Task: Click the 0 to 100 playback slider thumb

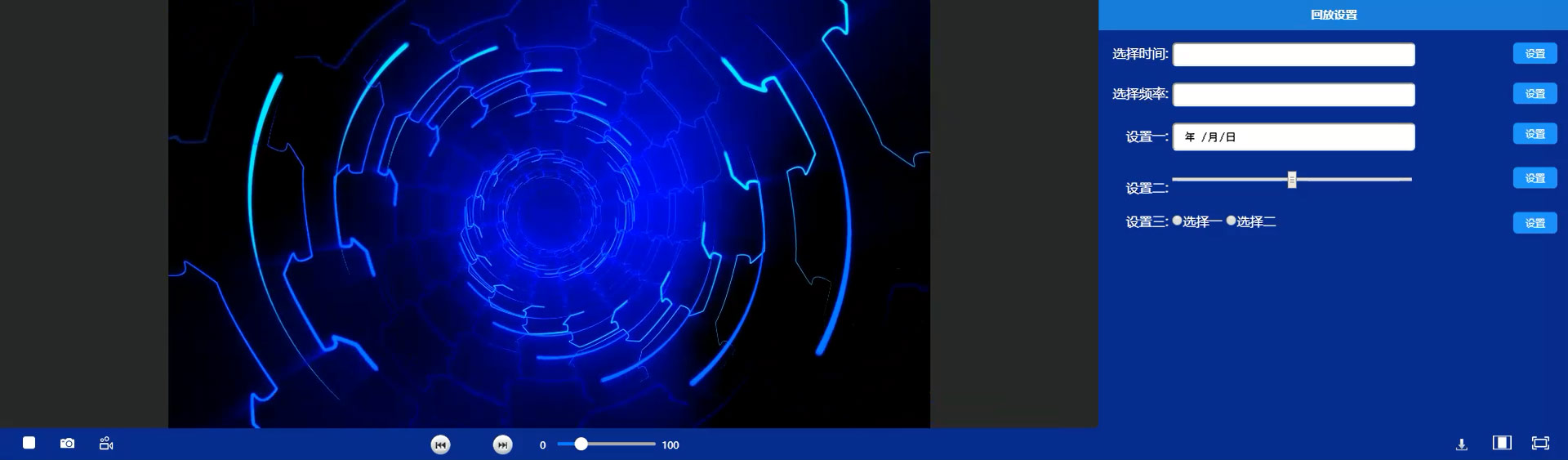Action: coord(581,444)
